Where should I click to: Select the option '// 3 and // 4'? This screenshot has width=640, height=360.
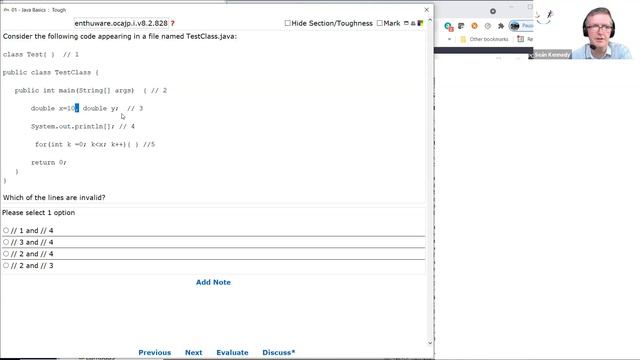(x=6, y=242)
